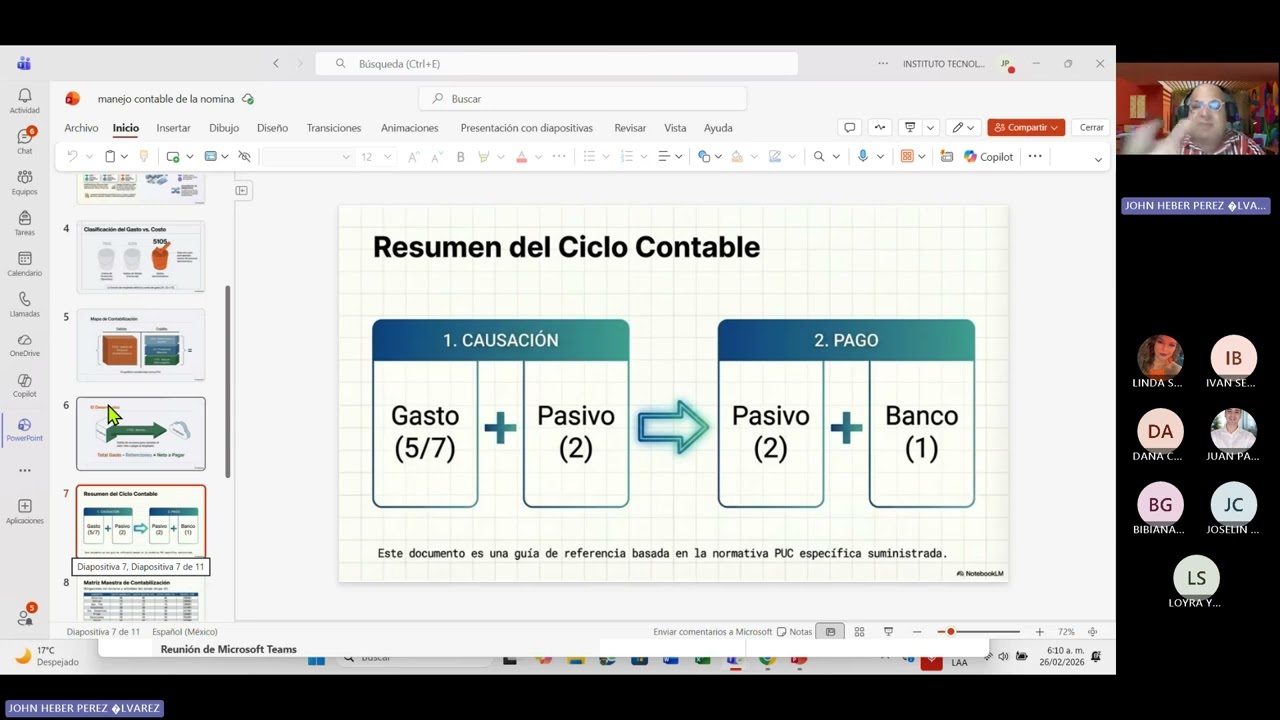Switch to the Diseño tab

coord(272,128)
